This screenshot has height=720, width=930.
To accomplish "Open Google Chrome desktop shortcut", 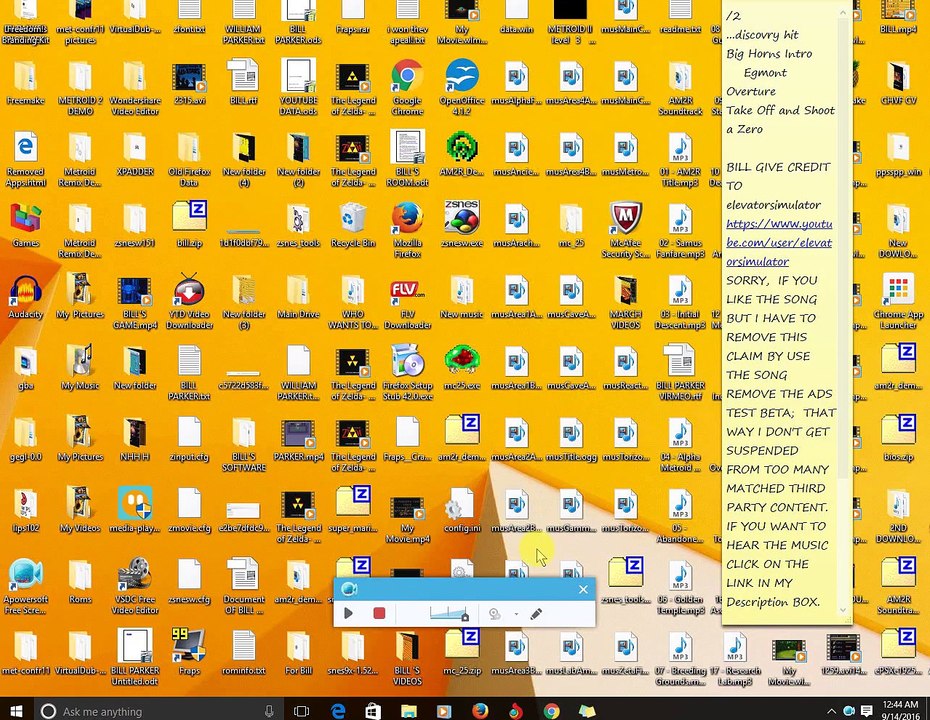I will (x=407, y=88).
